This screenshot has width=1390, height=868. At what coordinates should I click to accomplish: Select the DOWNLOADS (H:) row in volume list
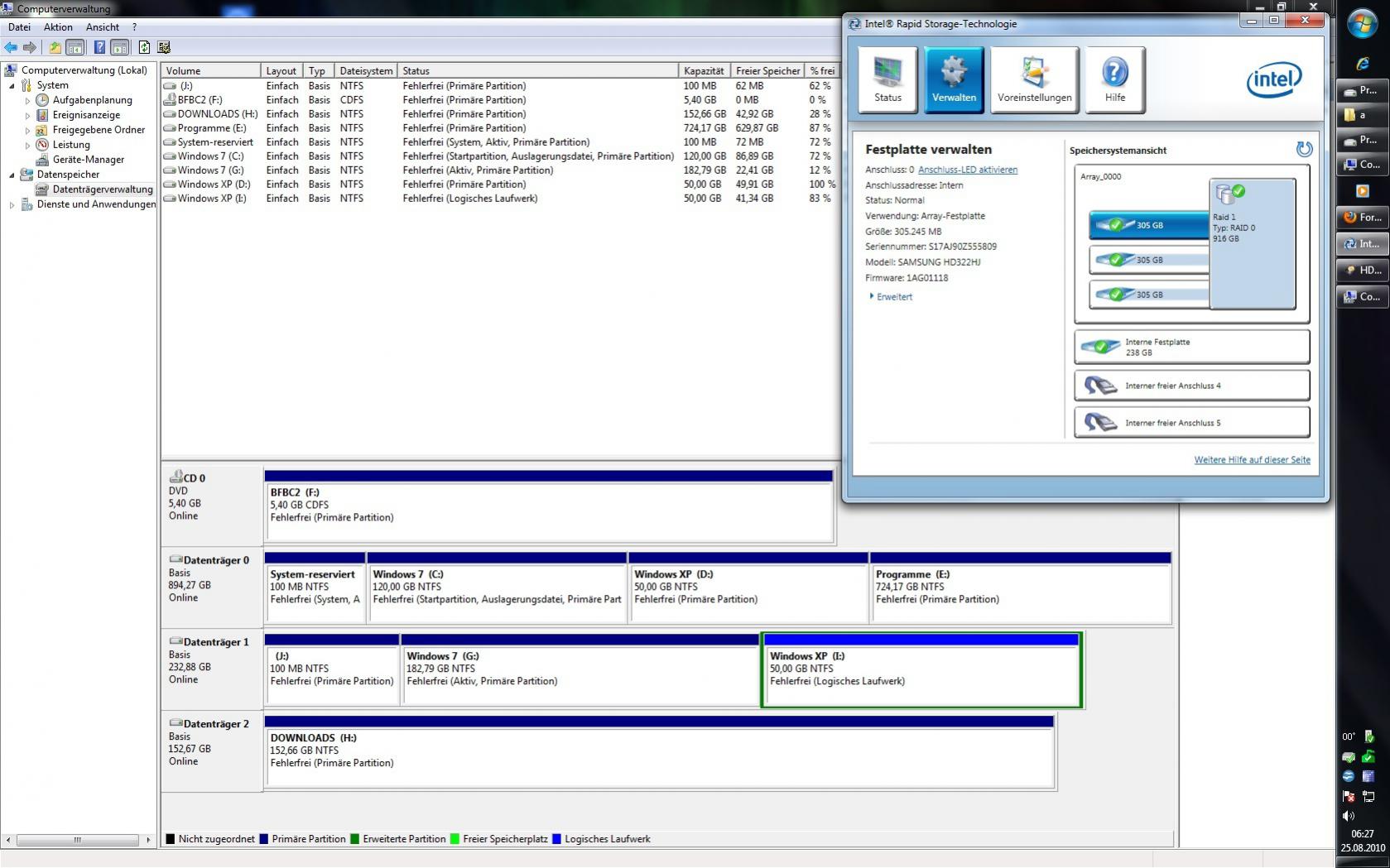pyautogui.click(x=500, y=114)
